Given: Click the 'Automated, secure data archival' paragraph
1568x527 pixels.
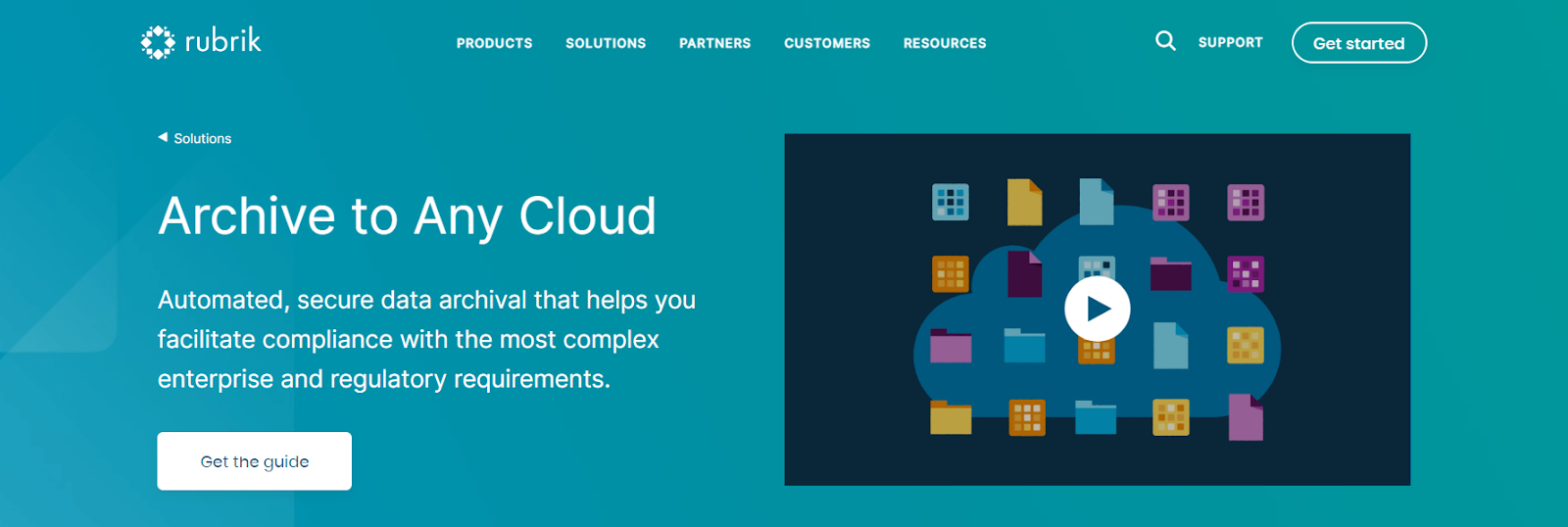Looking at the screenshot, I should 427,339.
